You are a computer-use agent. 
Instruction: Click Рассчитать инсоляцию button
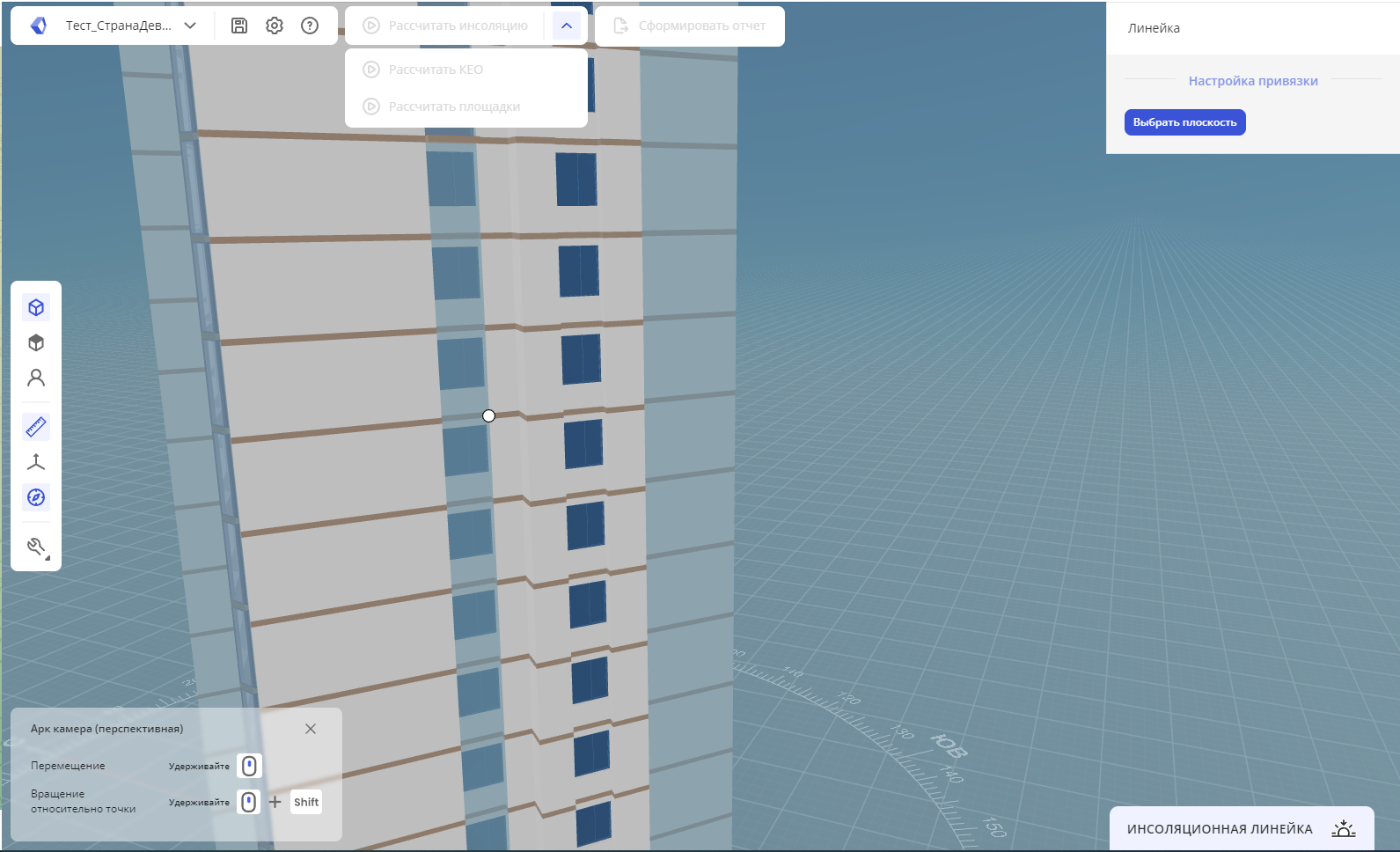(446, 26)
